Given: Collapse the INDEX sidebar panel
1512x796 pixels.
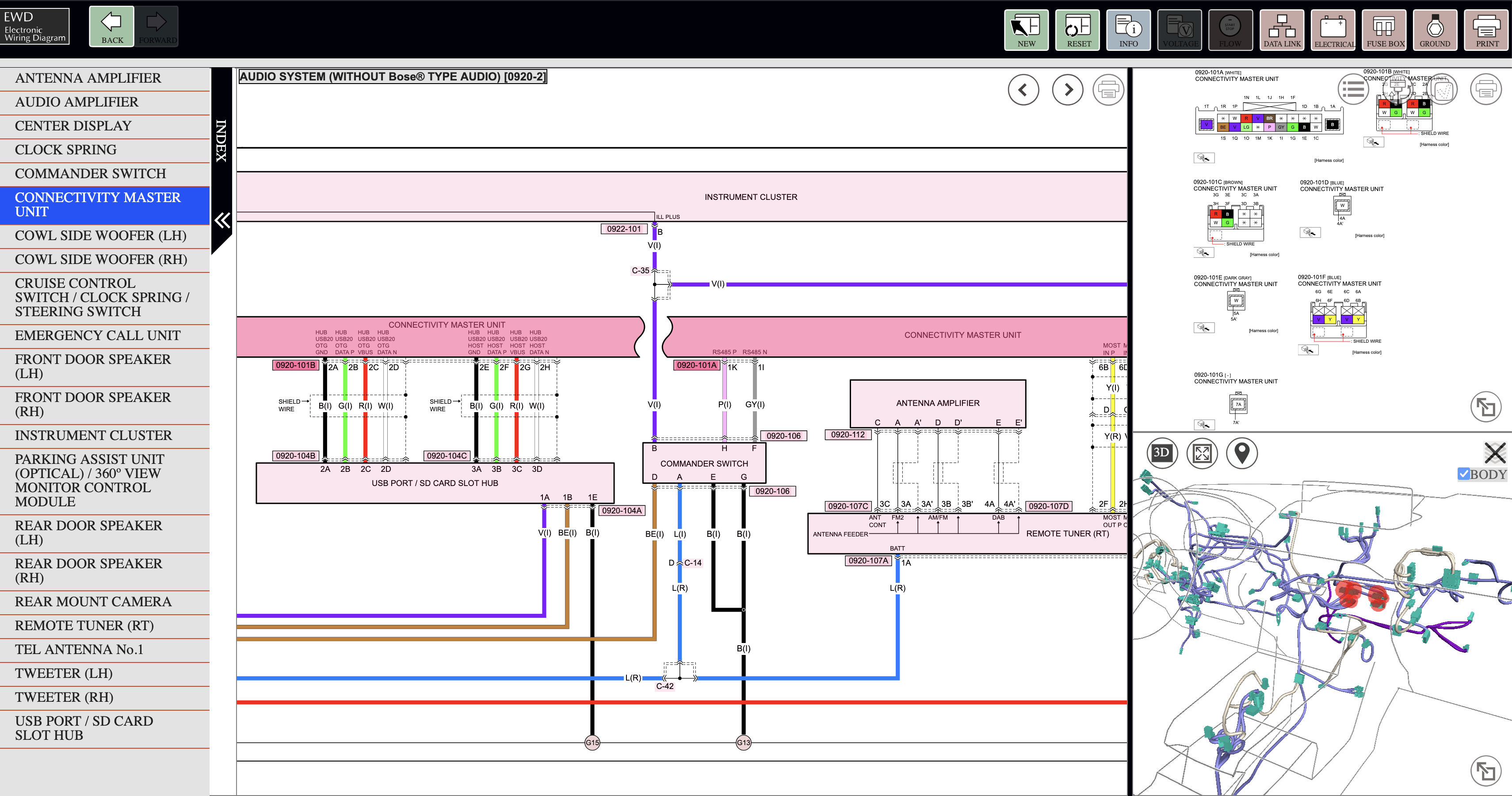Looking at the screenshot, I should tap(222, 220).
